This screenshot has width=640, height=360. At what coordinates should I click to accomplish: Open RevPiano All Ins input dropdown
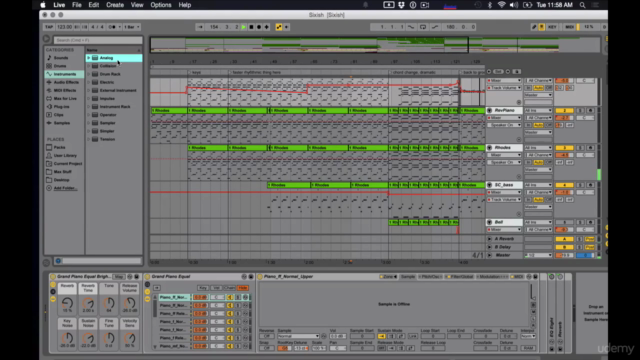(538, 111)
